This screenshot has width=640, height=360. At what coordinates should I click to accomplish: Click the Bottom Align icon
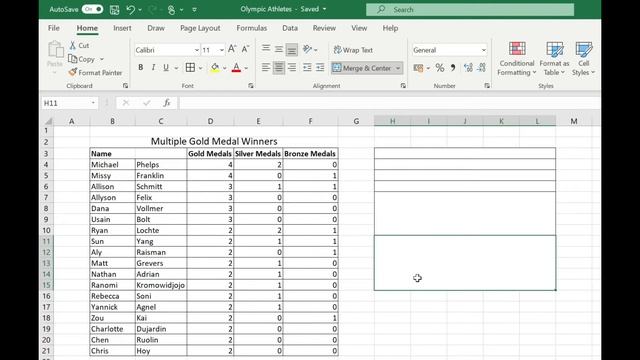pyautogui.click(x=291, y=49)
